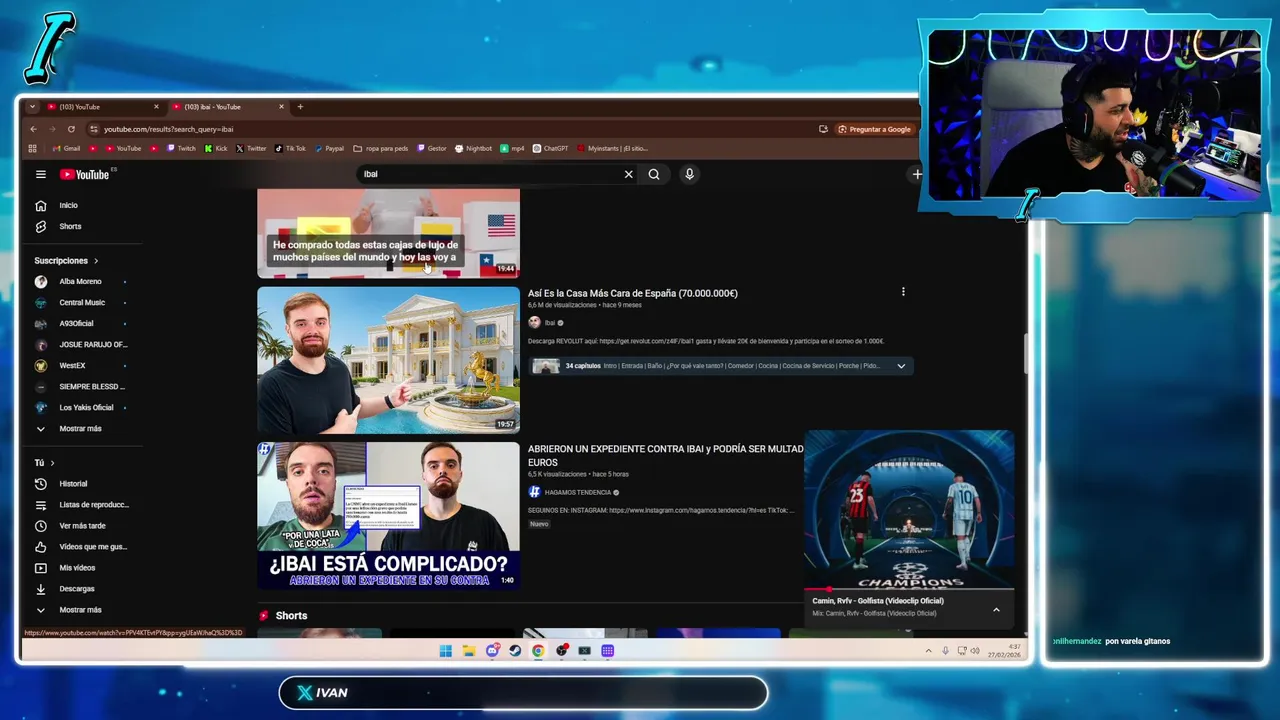Open the Tú section chevron
The width and height of the screenshot is (1280, 720).
coord(52,463)
